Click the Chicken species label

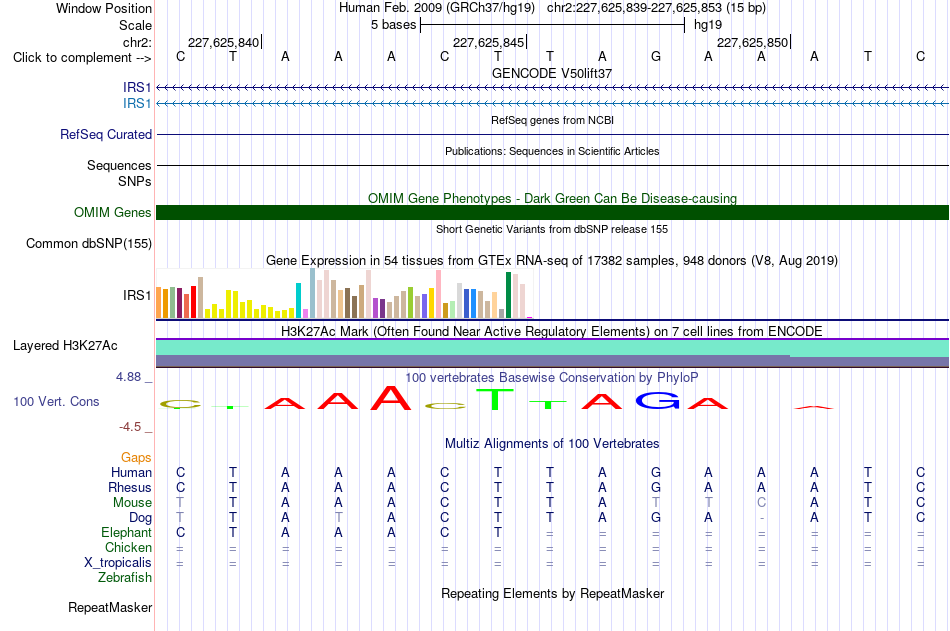point(128,547)
